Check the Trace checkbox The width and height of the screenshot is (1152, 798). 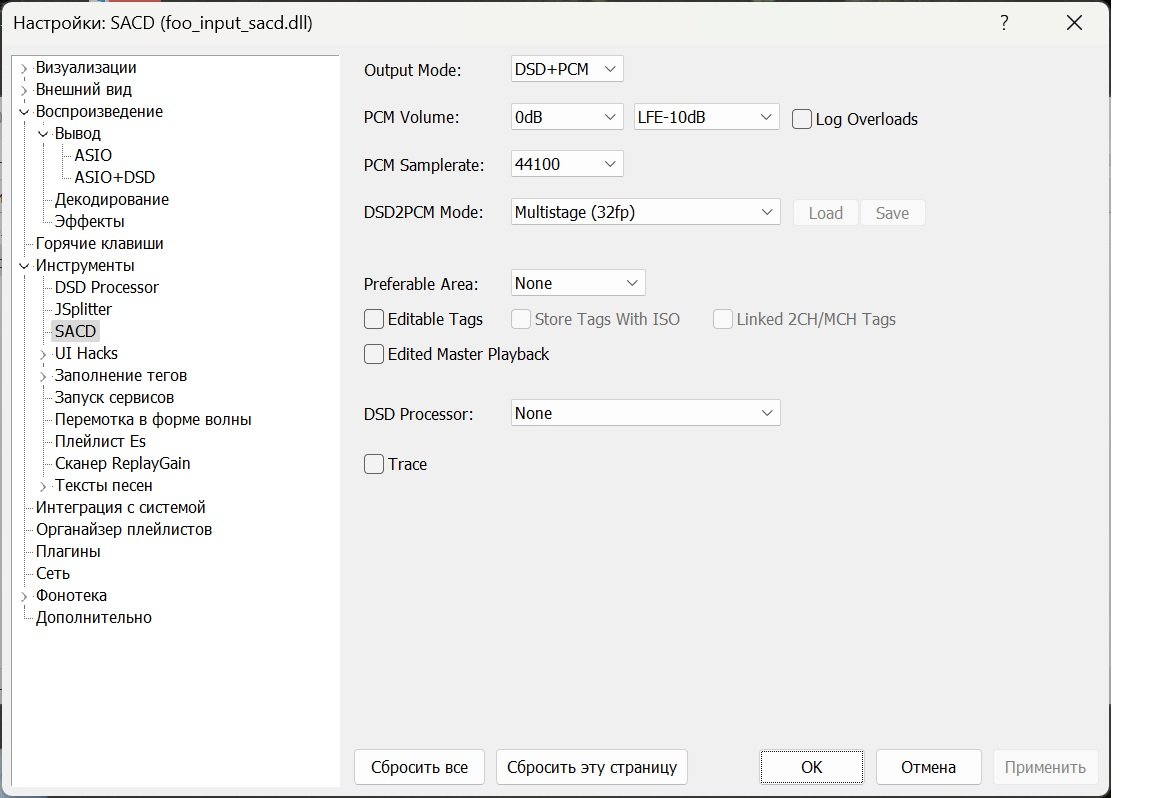pos(374,464)
